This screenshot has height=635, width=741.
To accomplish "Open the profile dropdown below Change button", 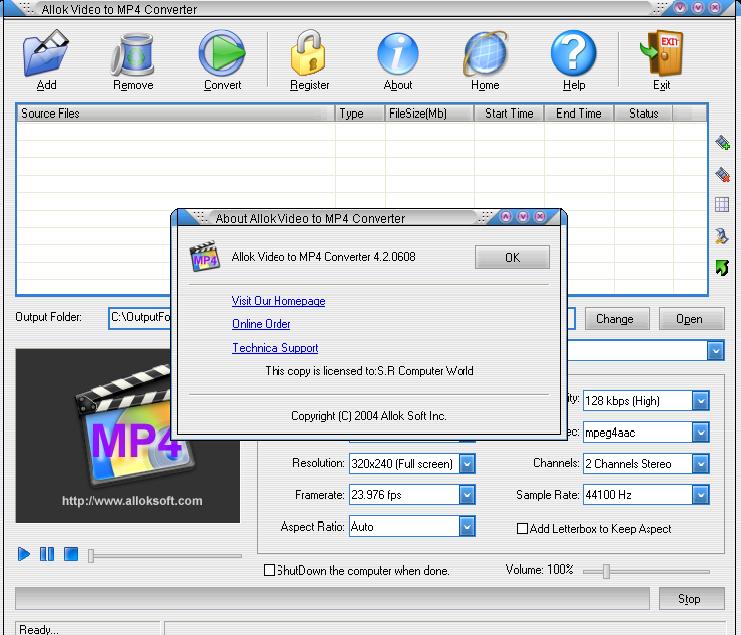I will [715, 351].
